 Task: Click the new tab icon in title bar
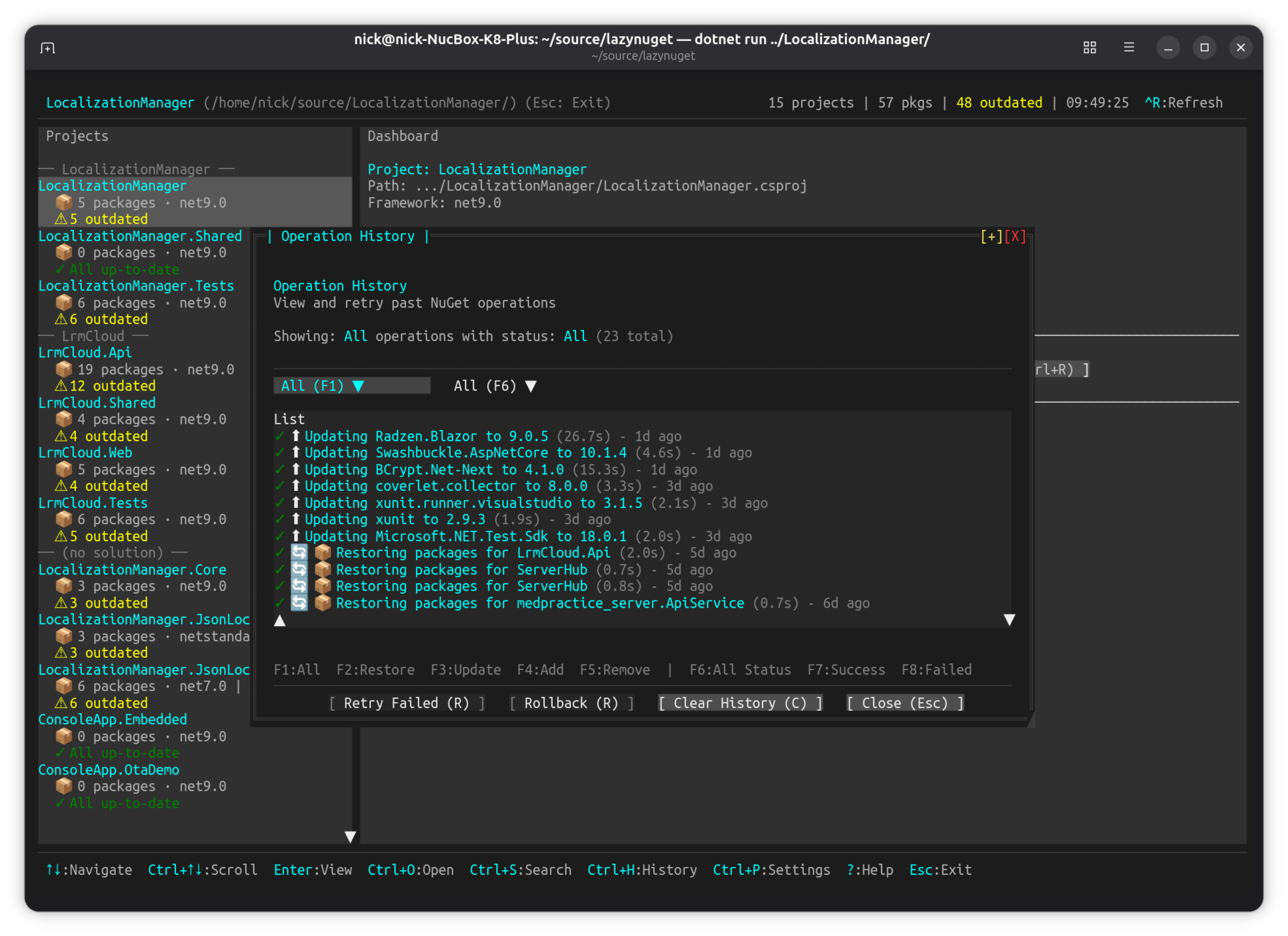tap(48, 48)
